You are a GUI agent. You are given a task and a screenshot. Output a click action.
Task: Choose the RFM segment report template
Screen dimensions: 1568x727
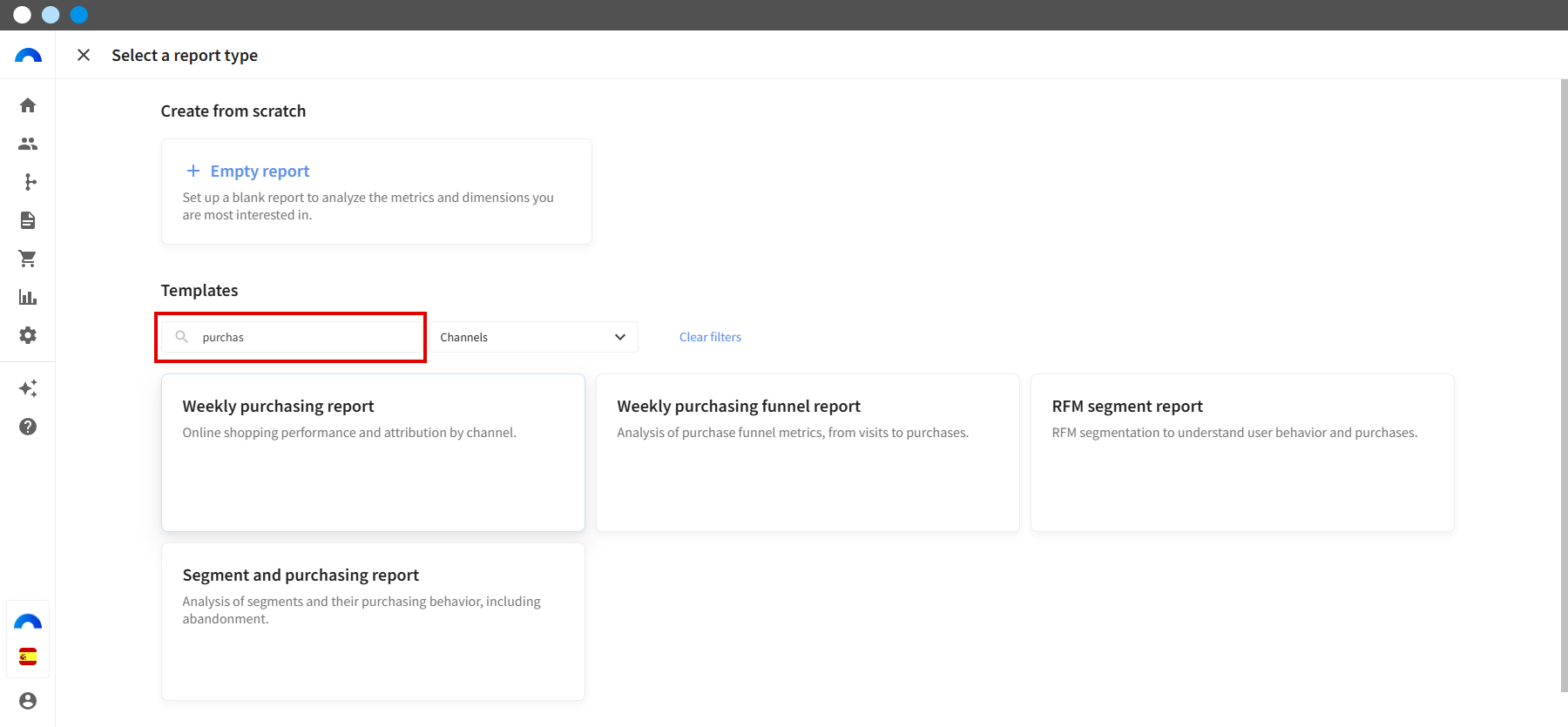click(1242, 453)
